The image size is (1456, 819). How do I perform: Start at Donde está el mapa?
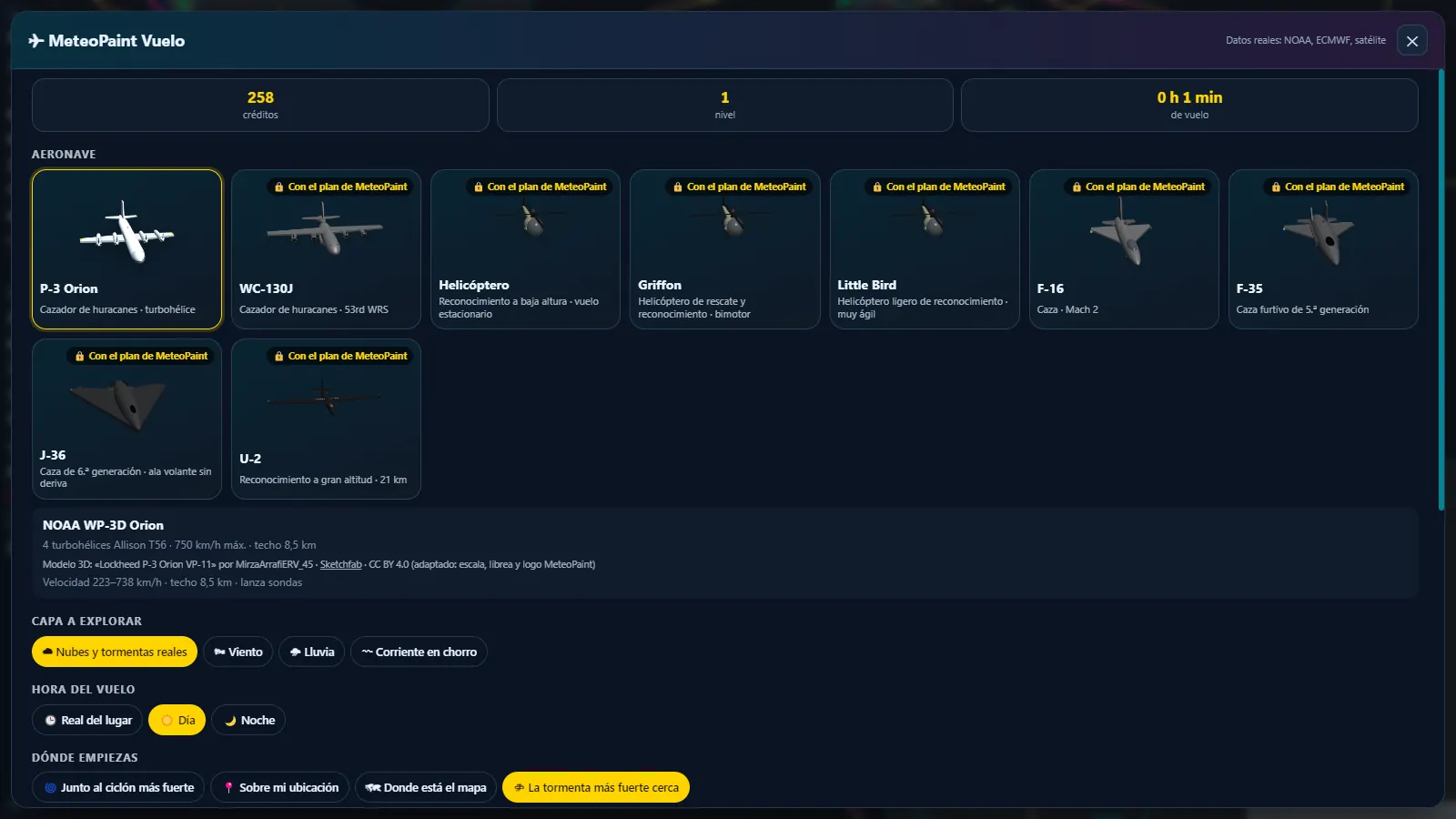point(426,787)
